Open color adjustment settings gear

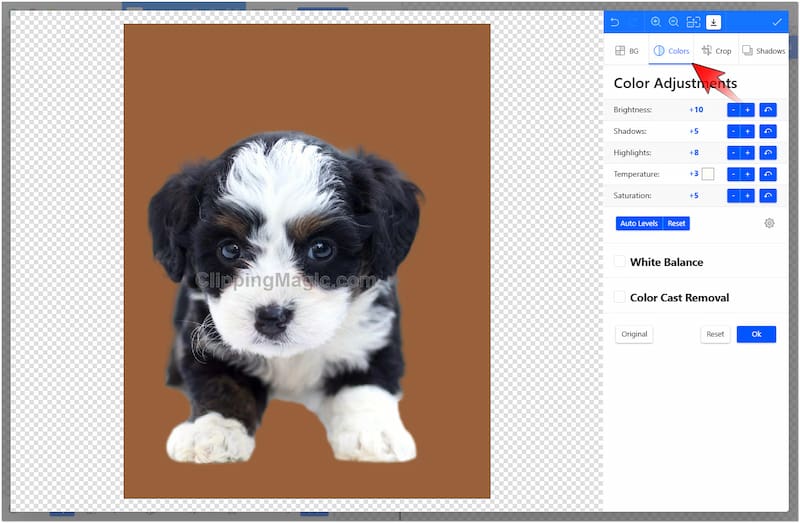(769, 223)
